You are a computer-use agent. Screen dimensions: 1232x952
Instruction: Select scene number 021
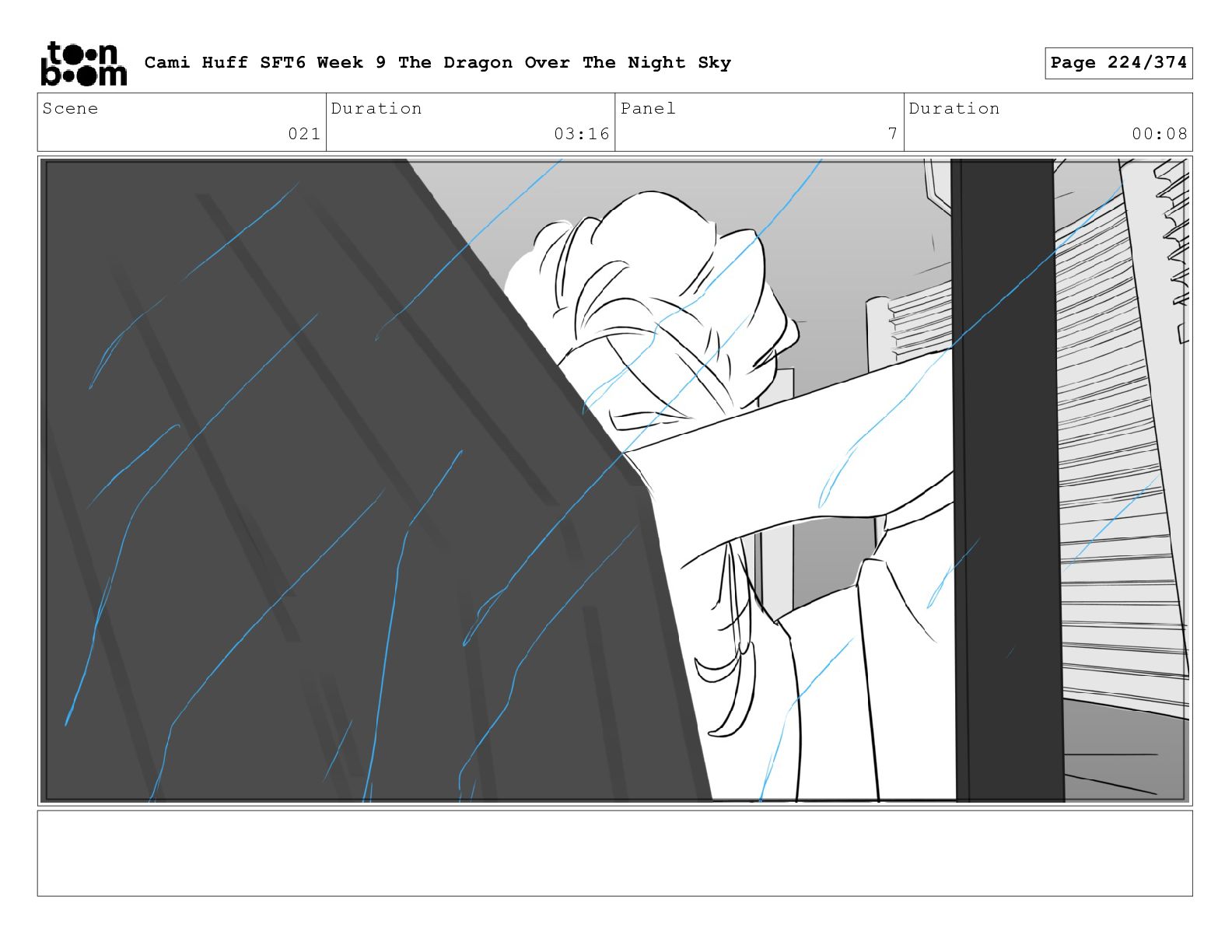click(x=304, y=134)
